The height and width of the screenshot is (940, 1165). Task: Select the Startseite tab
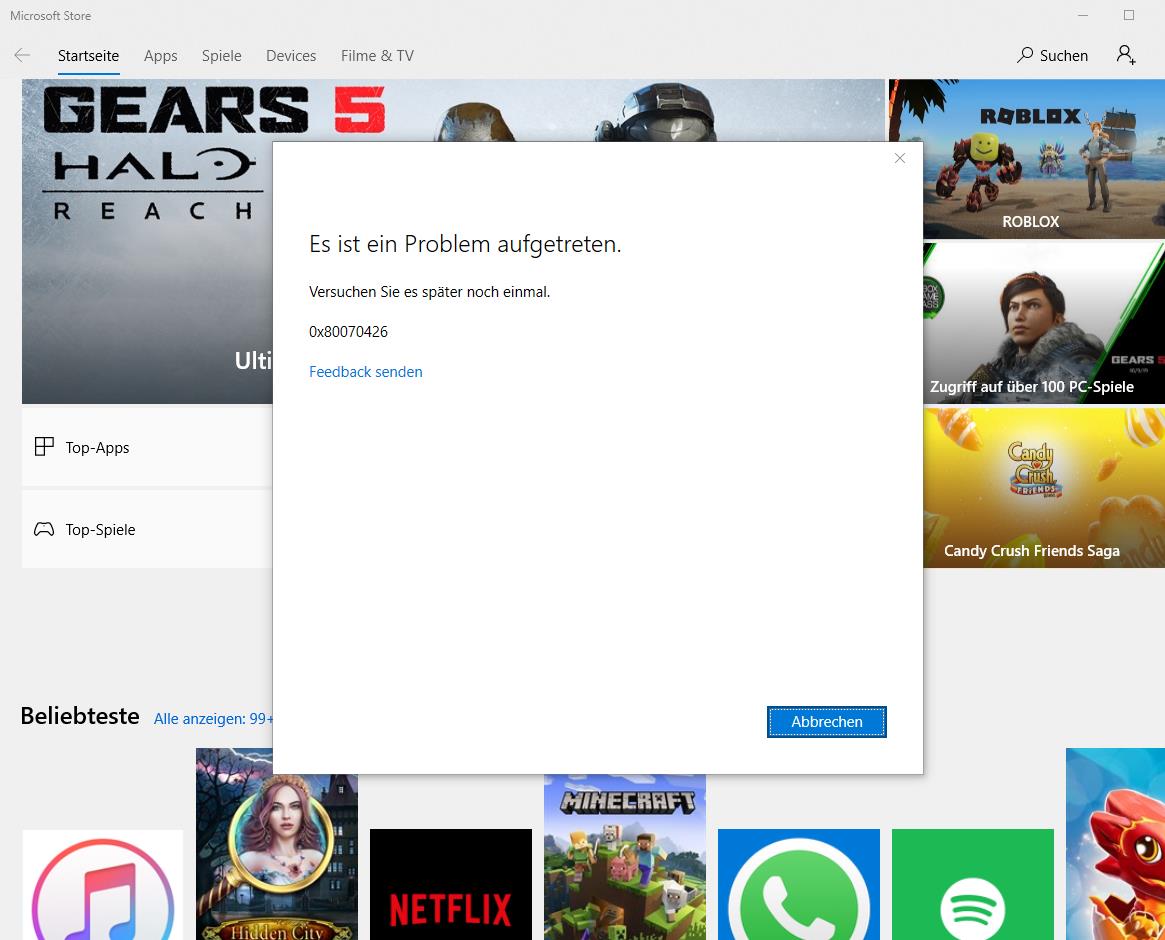88,56
